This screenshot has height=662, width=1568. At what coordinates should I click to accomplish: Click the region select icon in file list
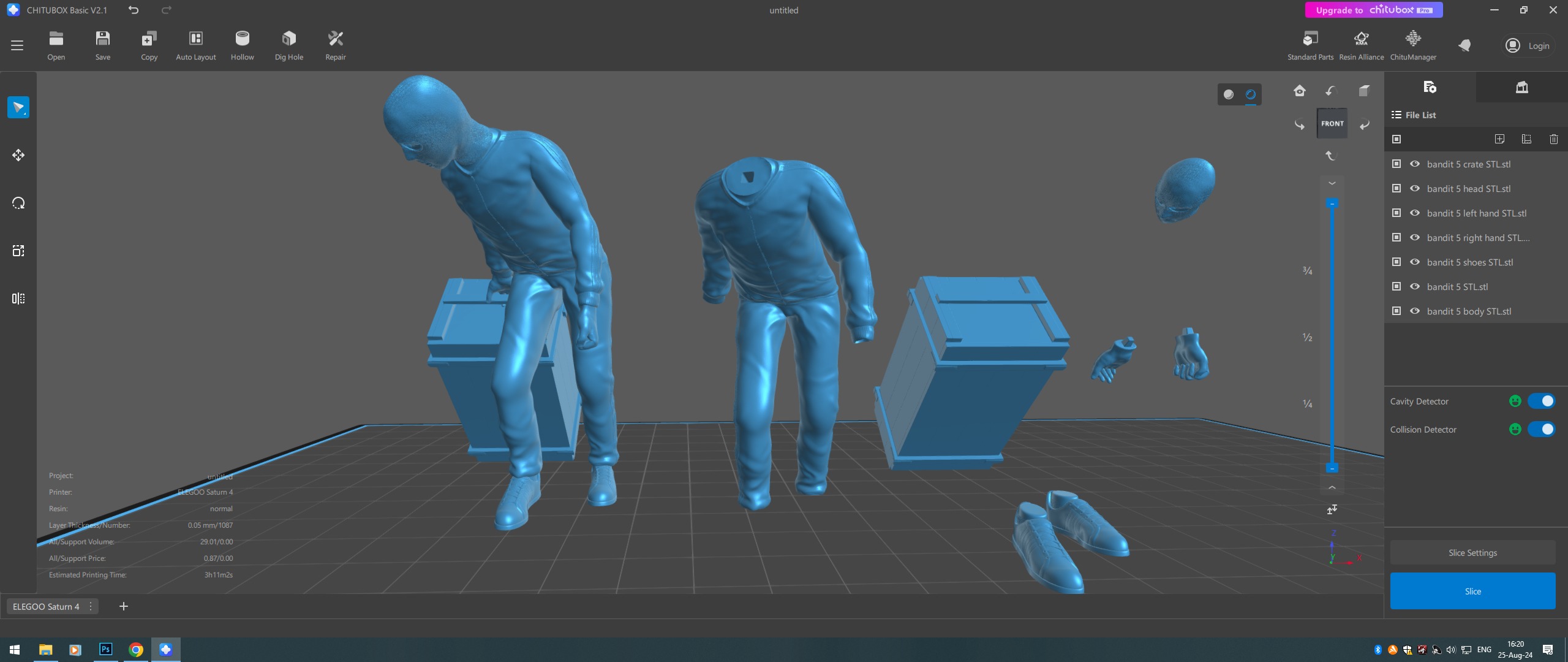[1526, 139]
